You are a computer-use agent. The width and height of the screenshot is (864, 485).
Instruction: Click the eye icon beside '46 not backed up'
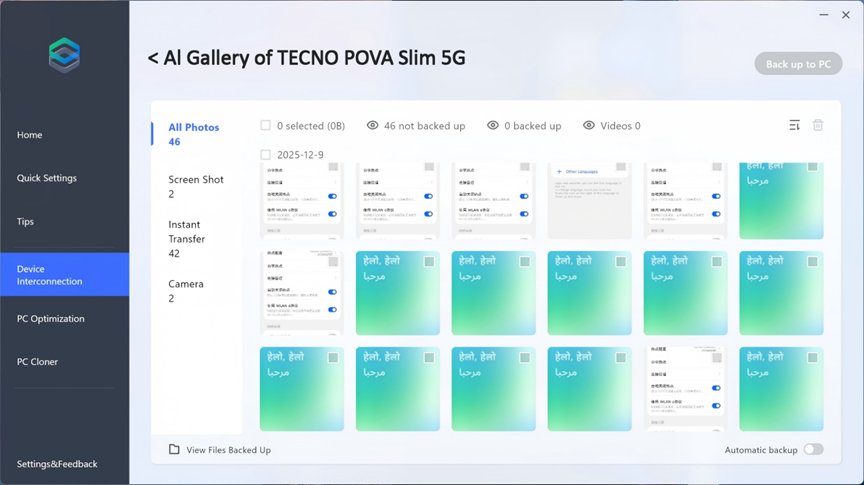click(x=372, y=126)
